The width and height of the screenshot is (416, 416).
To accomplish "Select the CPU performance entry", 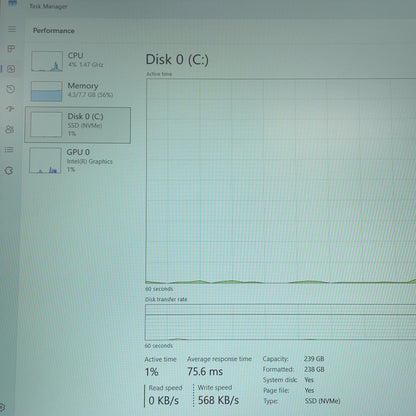I will (x=78, y=61).
